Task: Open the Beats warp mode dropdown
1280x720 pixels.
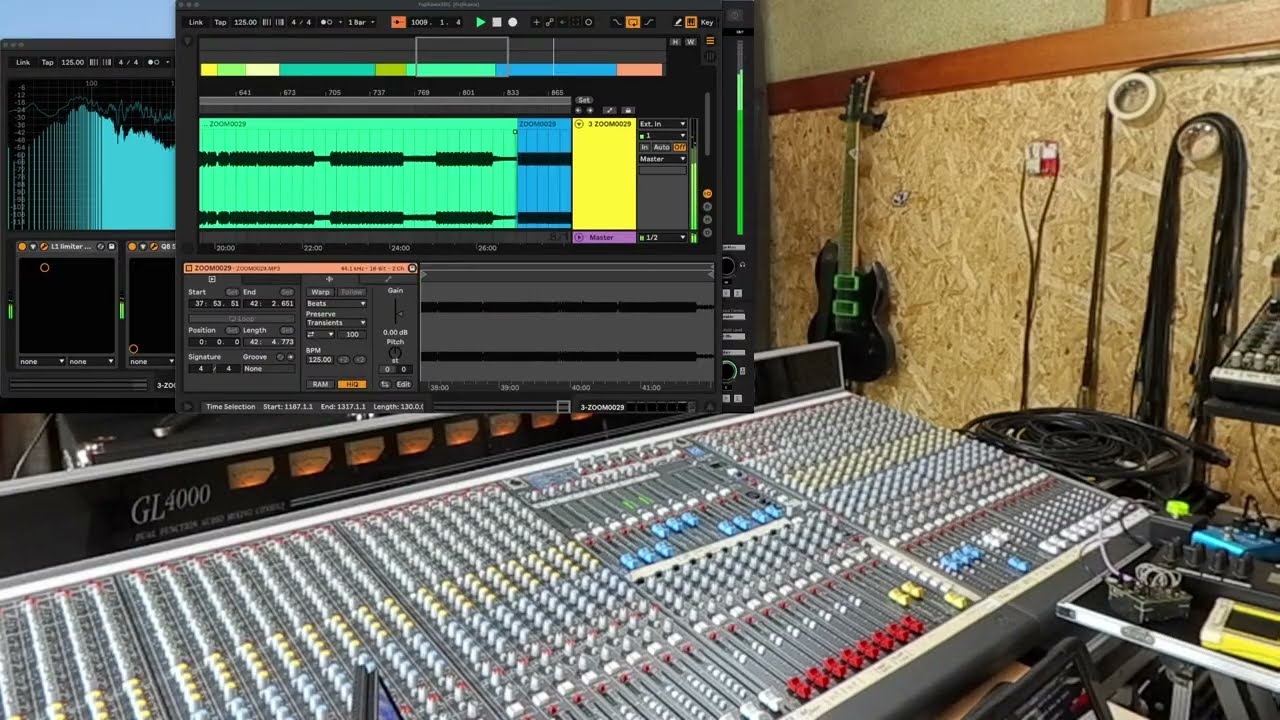Action: pyautogui.click(x=336, y=303)
